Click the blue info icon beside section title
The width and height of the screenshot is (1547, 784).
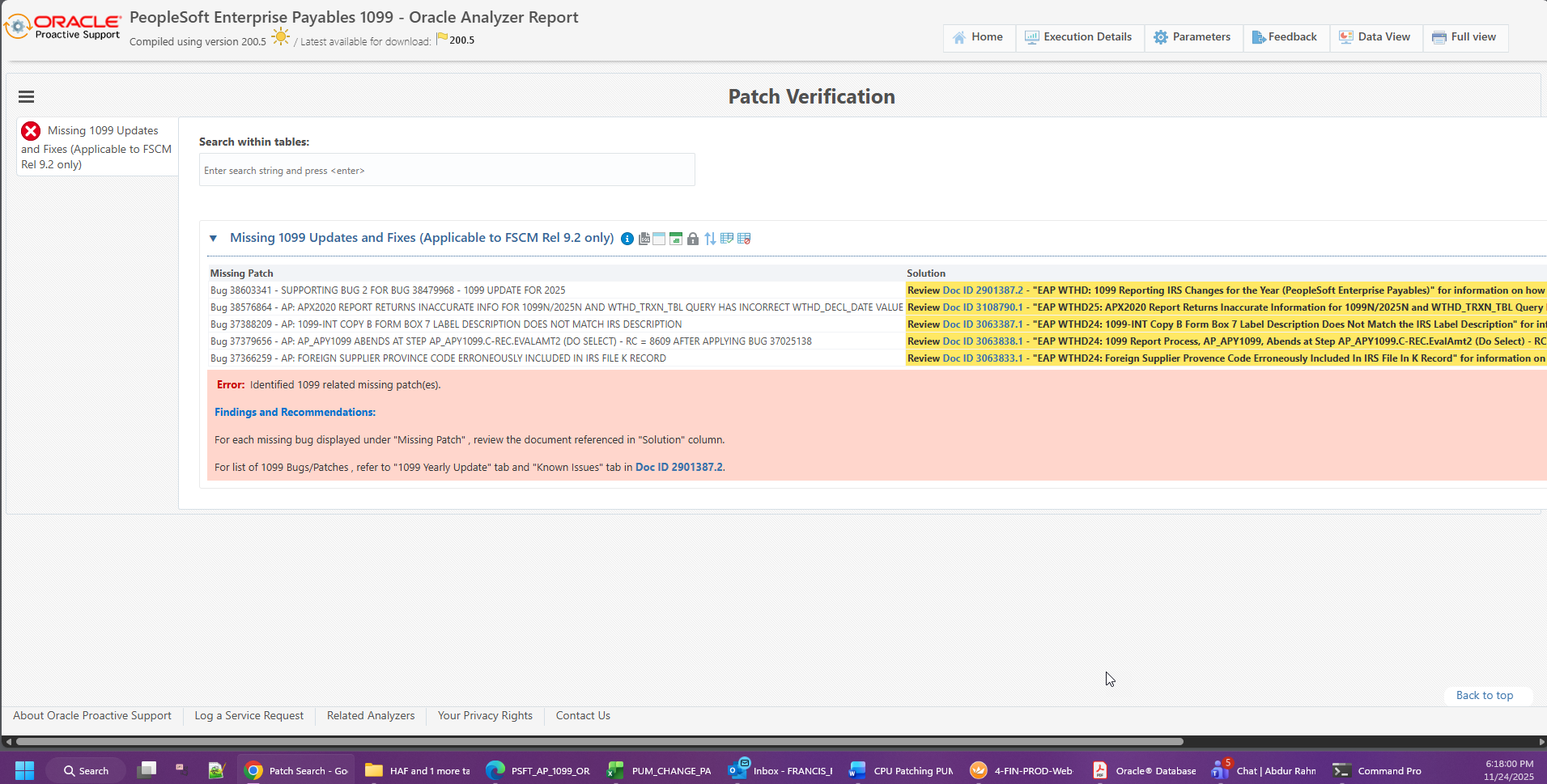click(x=627, y=239)
